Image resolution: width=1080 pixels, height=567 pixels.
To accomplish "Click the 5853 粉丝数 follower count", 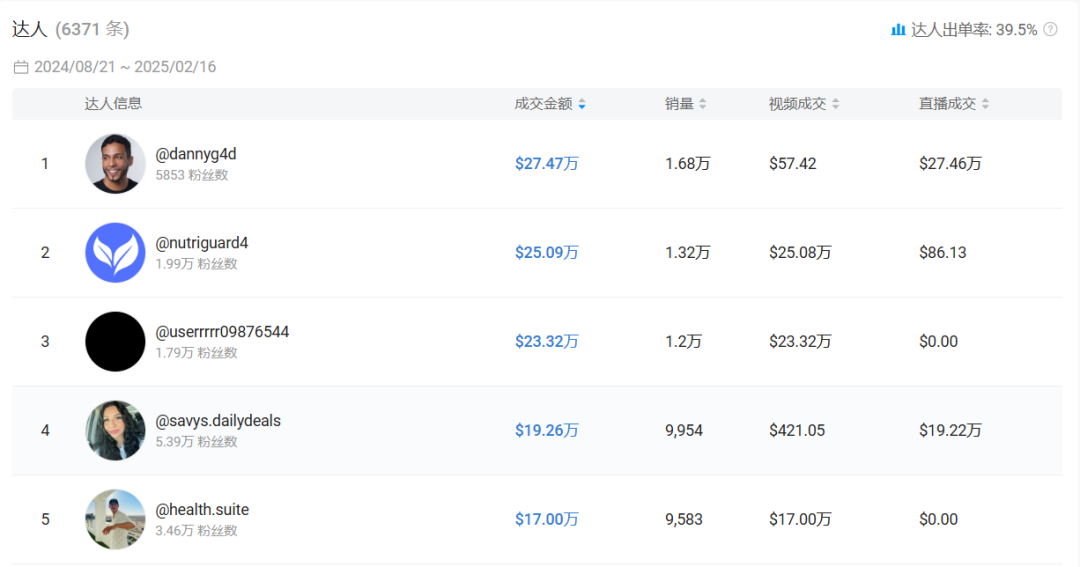I will [x=191, y=175].
